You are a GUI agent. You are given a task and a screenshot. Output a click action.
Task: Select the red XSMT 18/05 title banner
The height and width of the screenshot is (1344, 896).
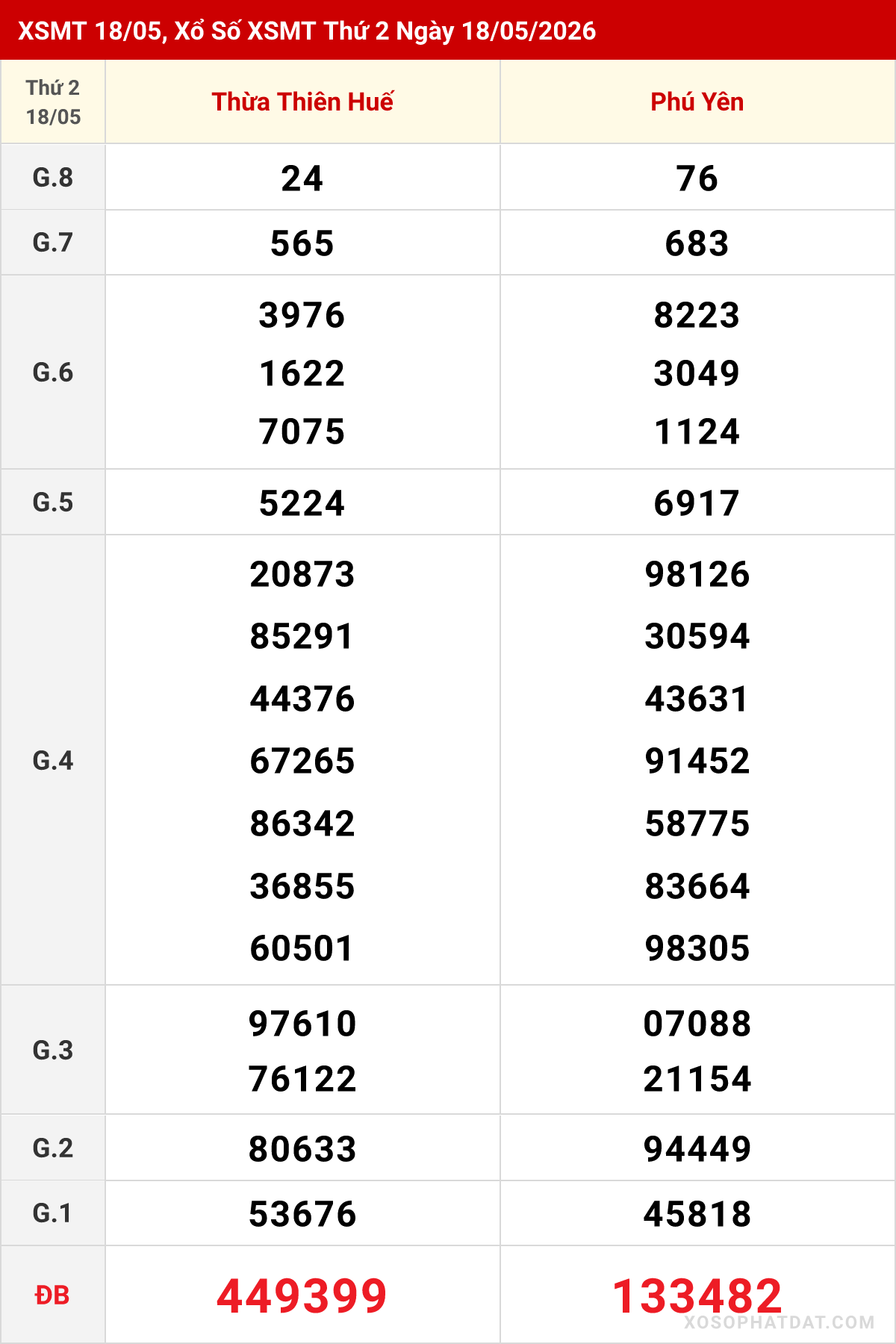[x=448, y=30]
